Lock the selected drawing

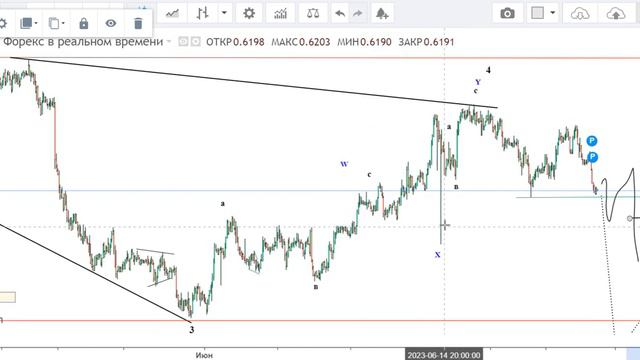click(x=84, y=23)
